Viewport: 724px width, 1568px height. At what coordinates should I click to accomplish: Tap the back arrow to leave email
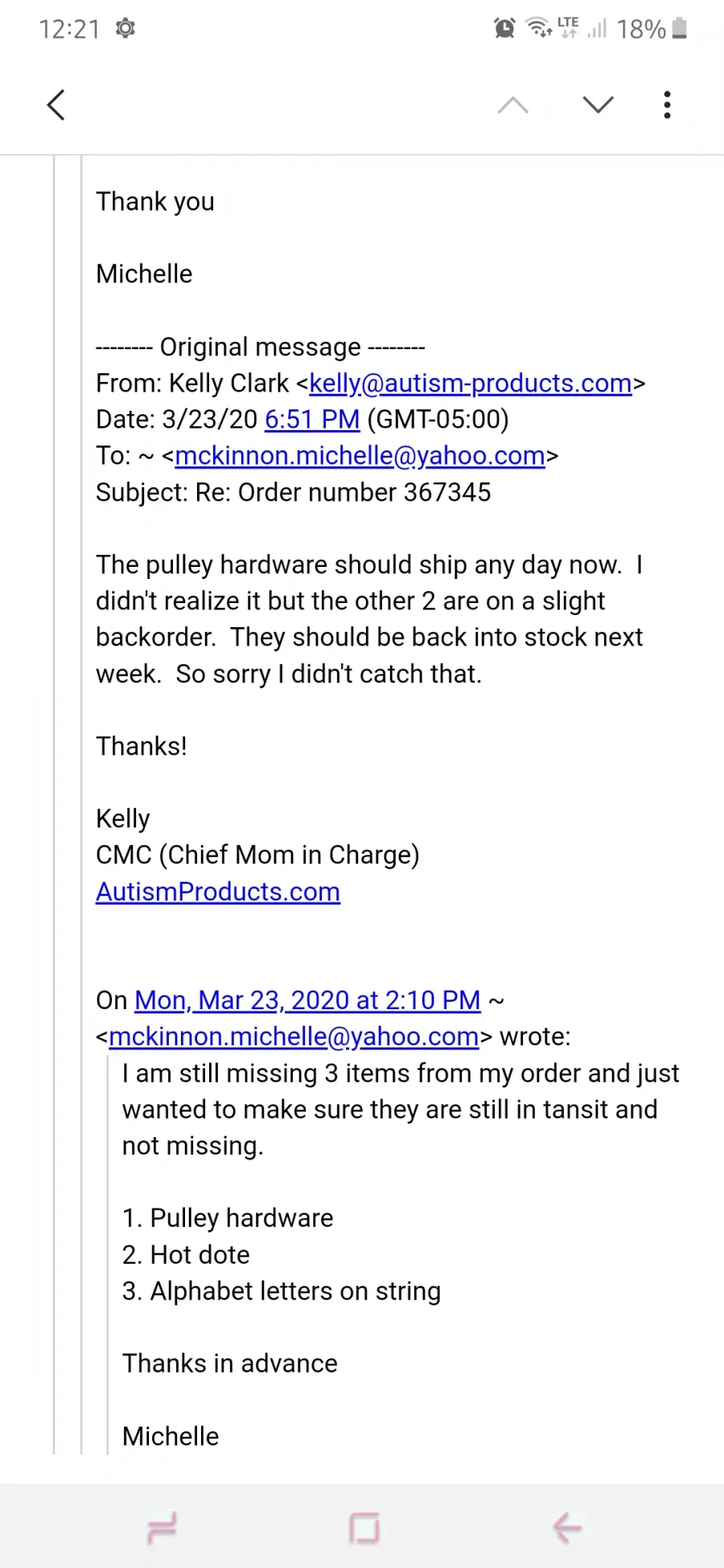point(56,105)
